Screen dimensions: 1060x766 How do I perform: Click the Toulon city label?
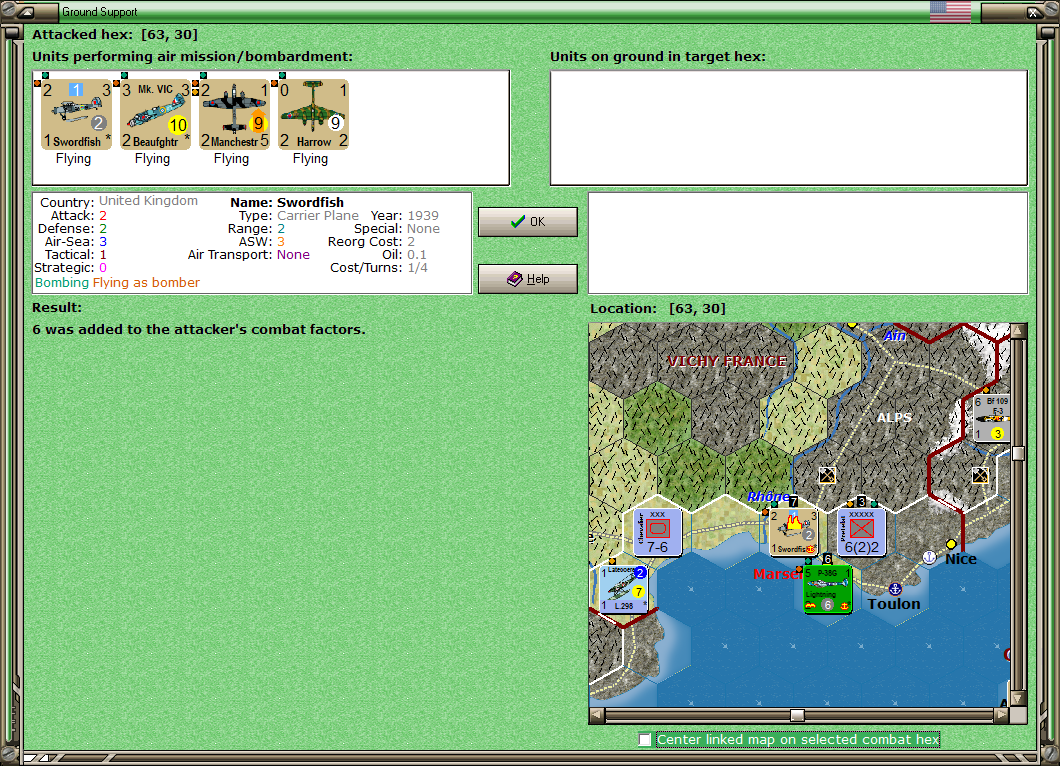coord(894,604)
